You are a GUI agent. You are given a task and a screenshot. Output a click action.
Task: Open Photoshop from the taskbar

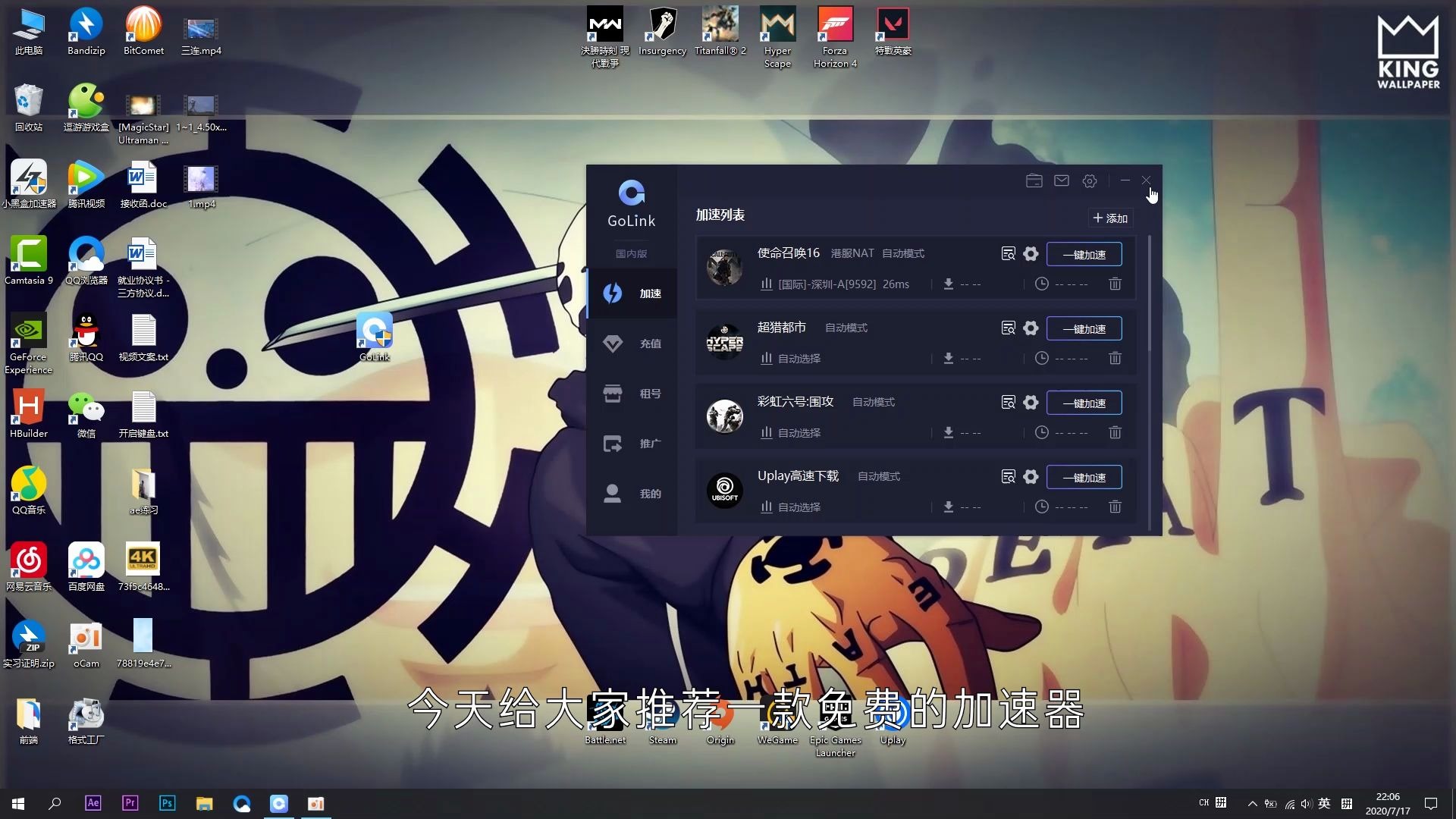pos(167,803)
